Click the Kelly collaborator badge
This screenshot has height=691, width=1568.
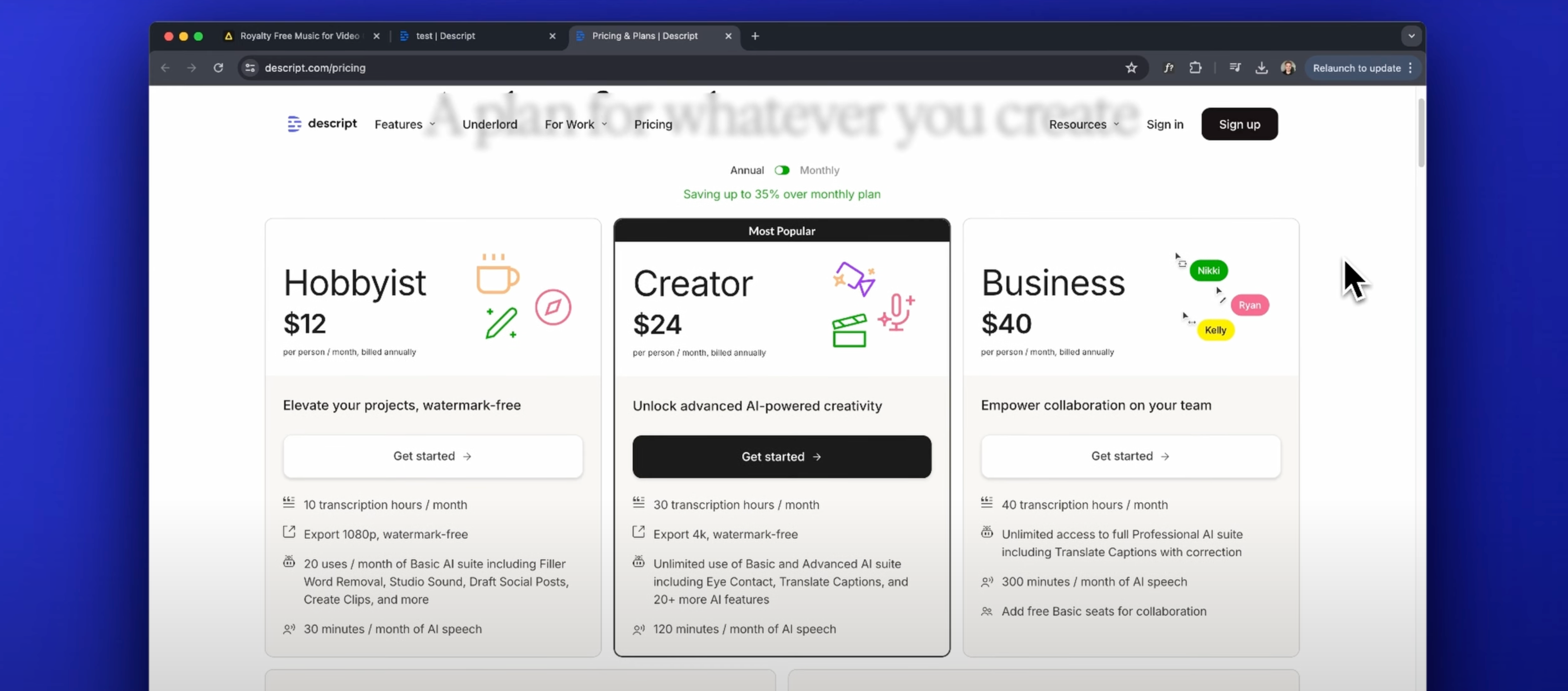pos(1215,330)
